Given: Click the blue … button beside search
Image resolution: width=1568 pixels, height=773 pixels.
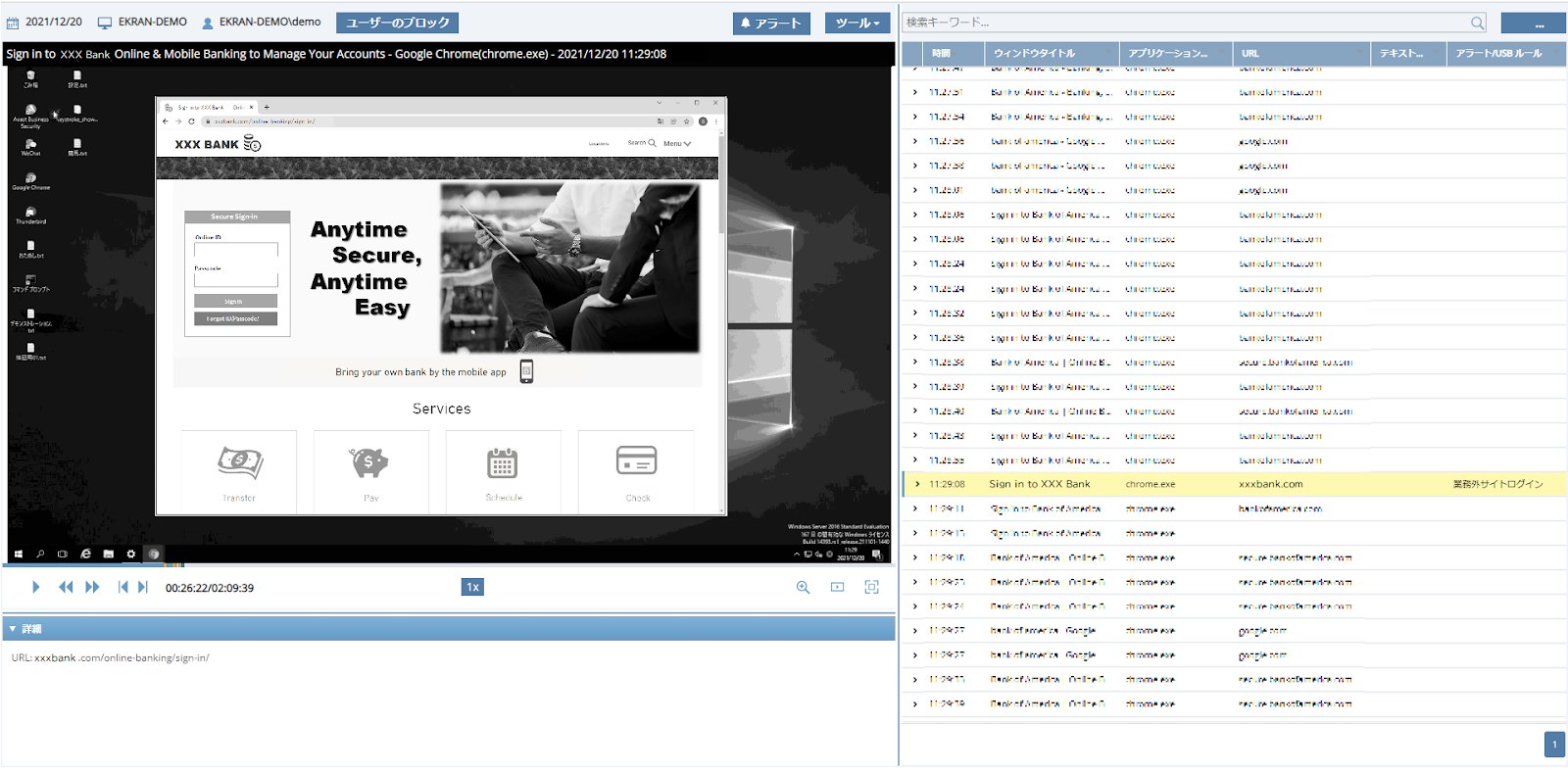Looking at the screenshot, I should [1533, 23].
